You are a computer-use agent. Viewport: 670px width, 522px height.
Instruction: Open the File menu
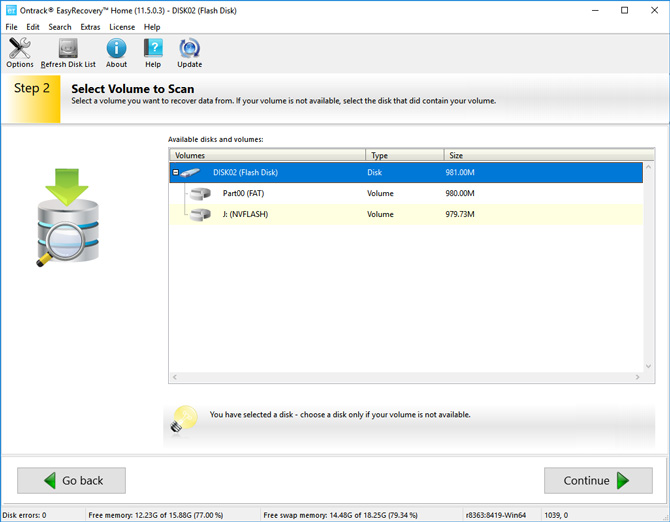coord(11,27)
